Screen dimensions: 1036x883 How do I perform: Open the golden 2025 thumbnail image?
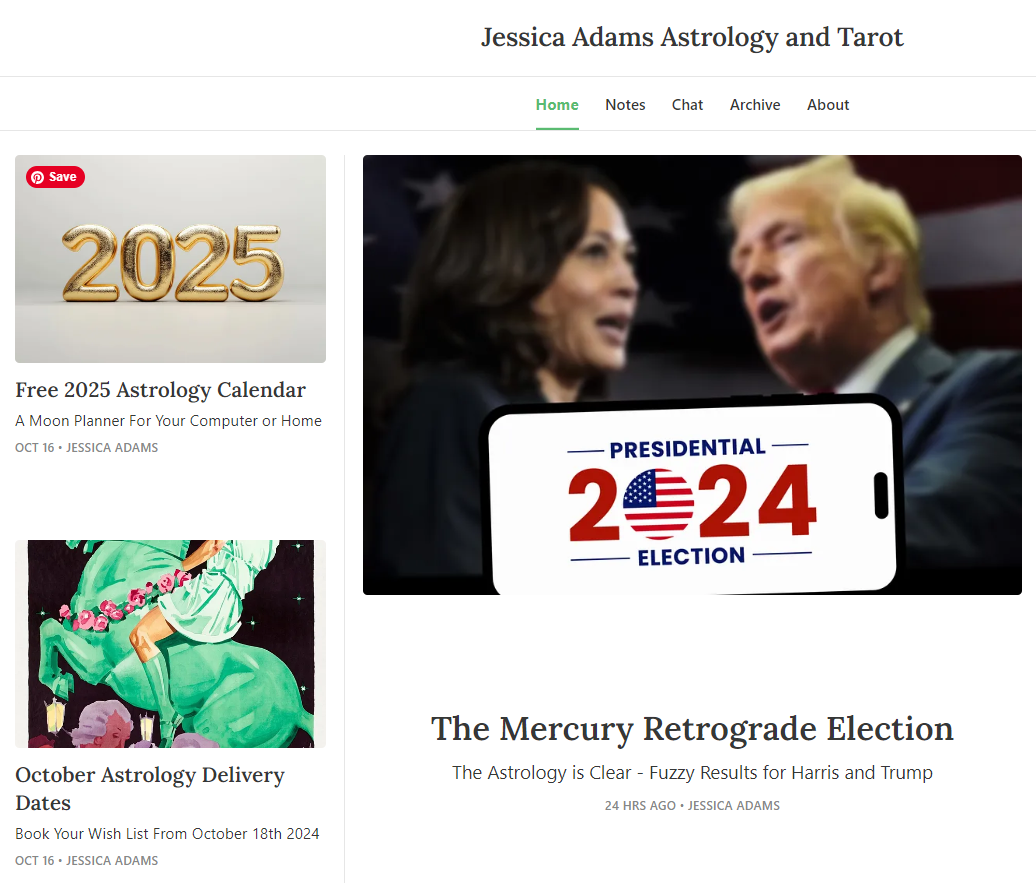(170, 258)
